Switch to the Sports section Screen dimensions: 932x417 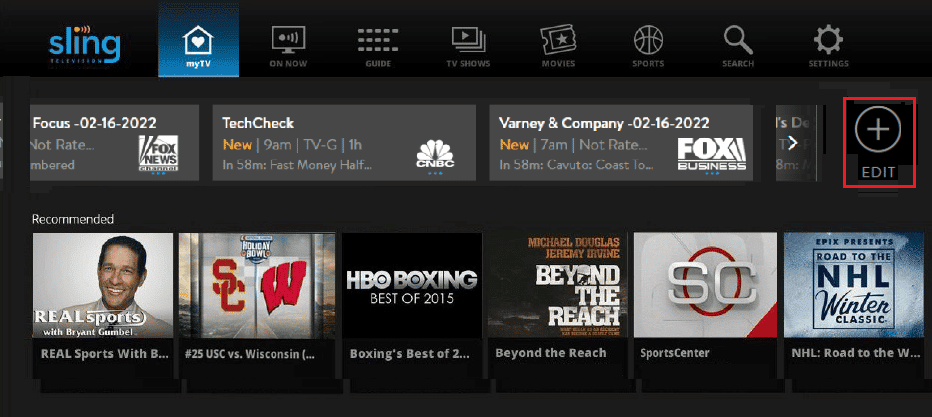tap(648, 46)
